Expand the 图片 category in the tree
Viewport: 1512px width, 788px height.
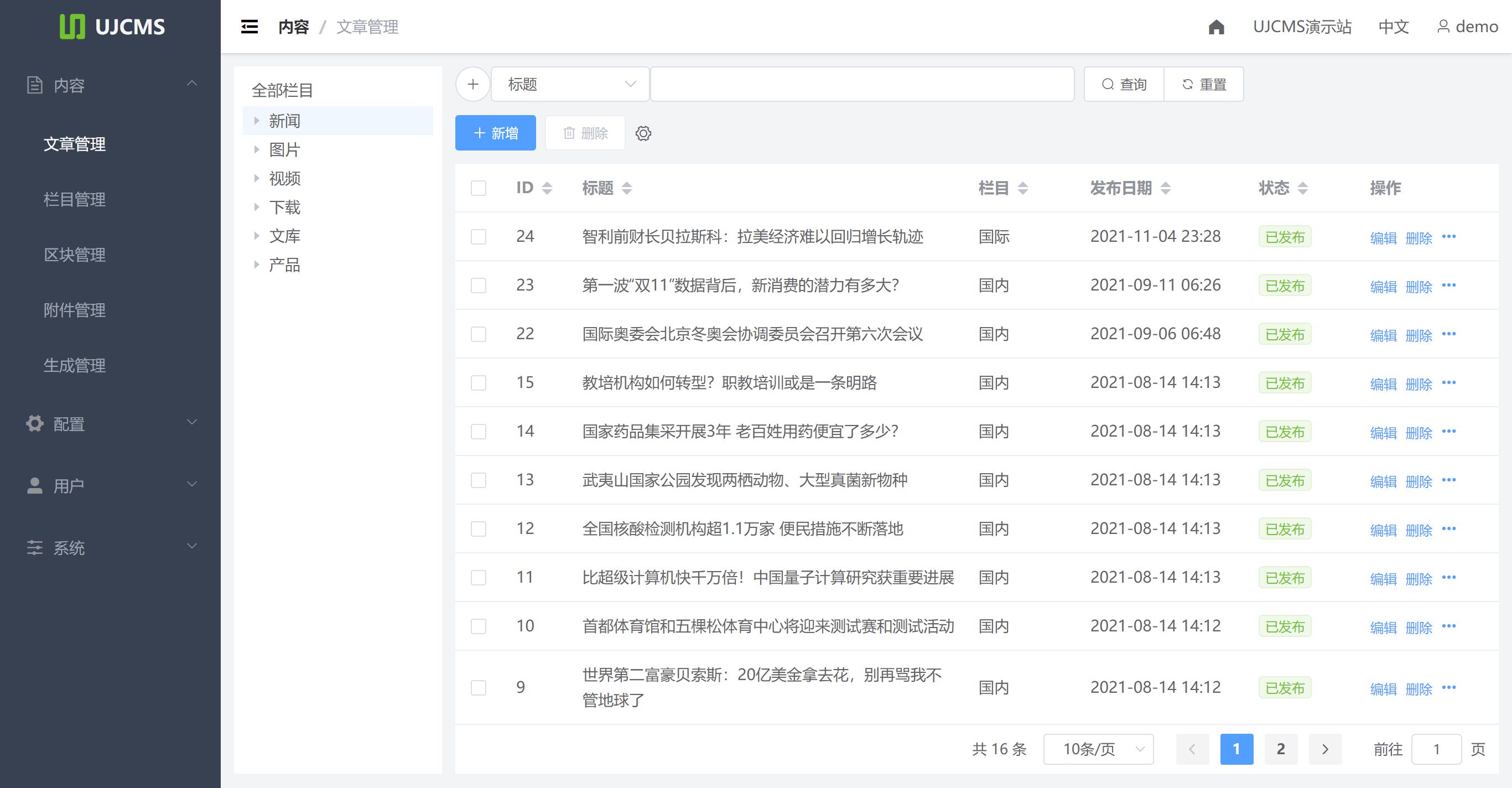pyautogui.click(x=257, y=150)
